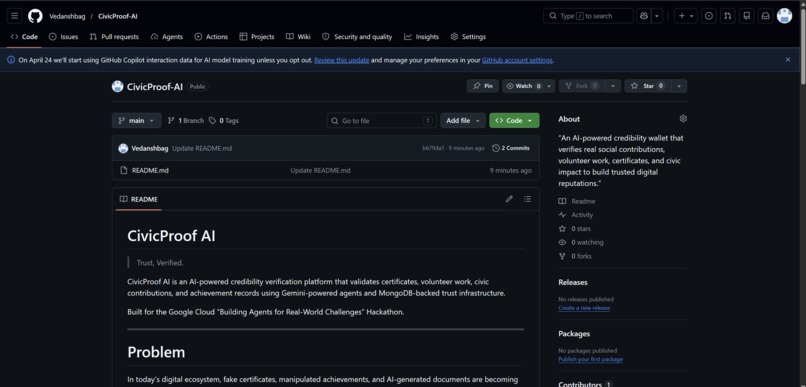Switch to the Issues tab
Screen dimensions: 806x387
pyautogui.click(x=63, y=36)
